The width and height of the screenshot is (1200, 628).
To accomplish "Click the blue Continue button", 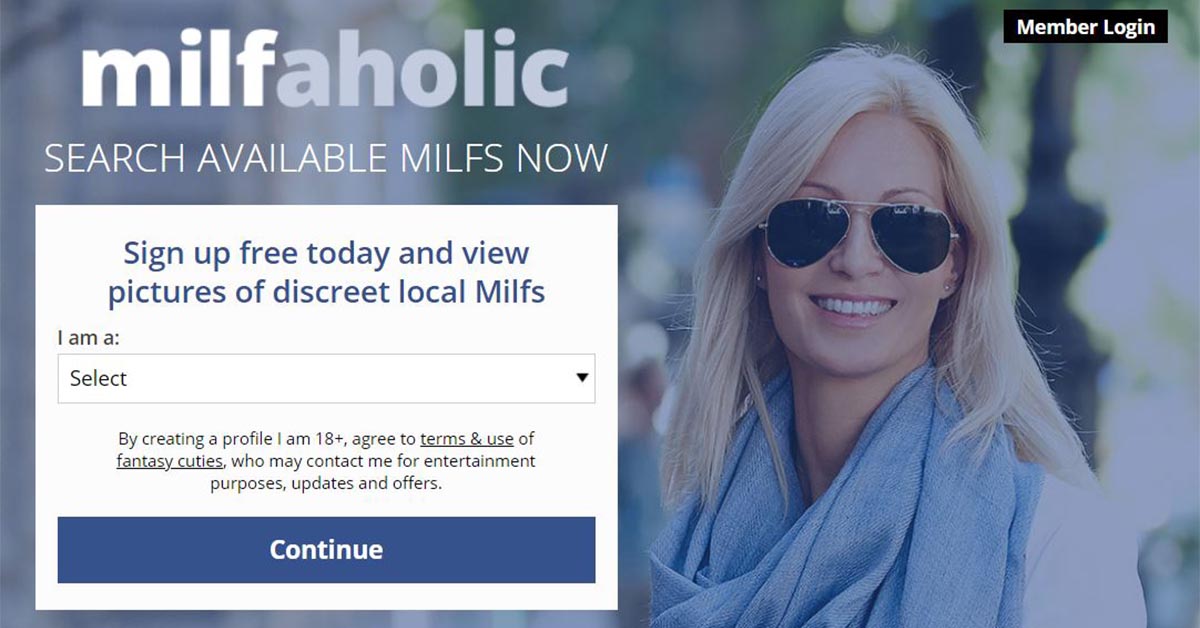I will click(326, 550).
